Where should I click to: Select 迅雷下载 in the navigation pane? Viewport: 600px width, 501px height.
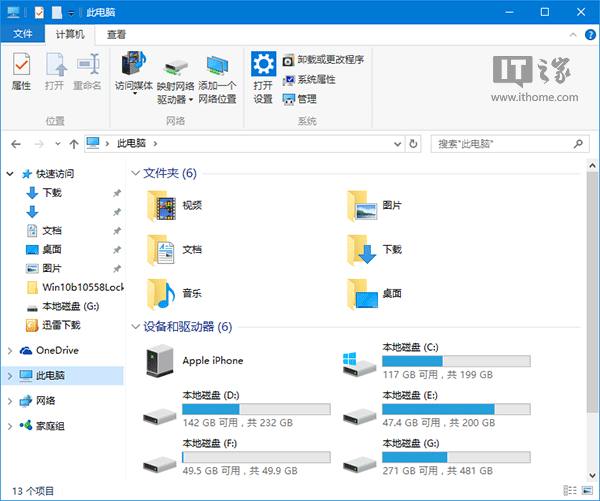[61, 325]
